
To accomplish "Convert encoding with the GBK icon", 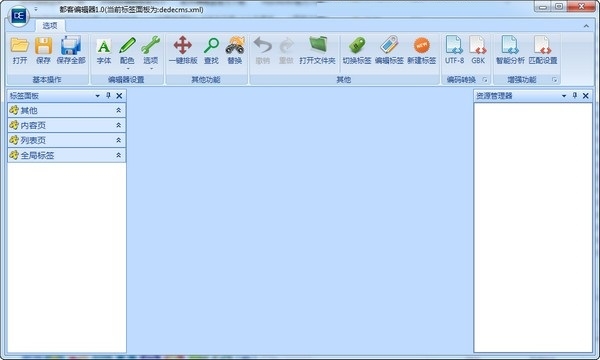I will 478,45.
